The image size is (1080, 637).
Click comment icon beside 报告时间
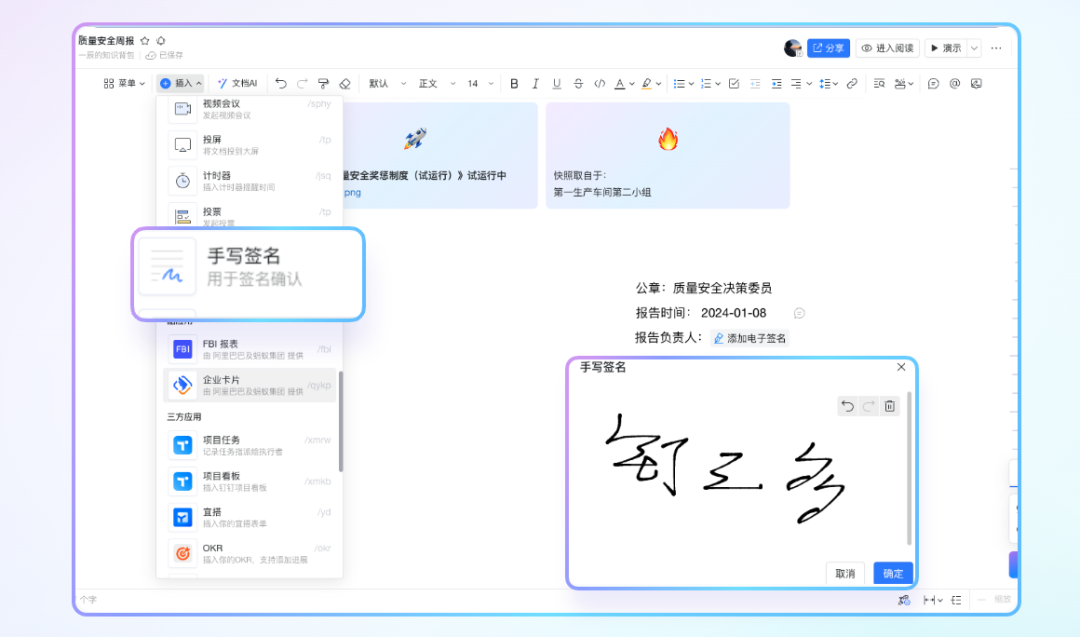click(799, 313)
